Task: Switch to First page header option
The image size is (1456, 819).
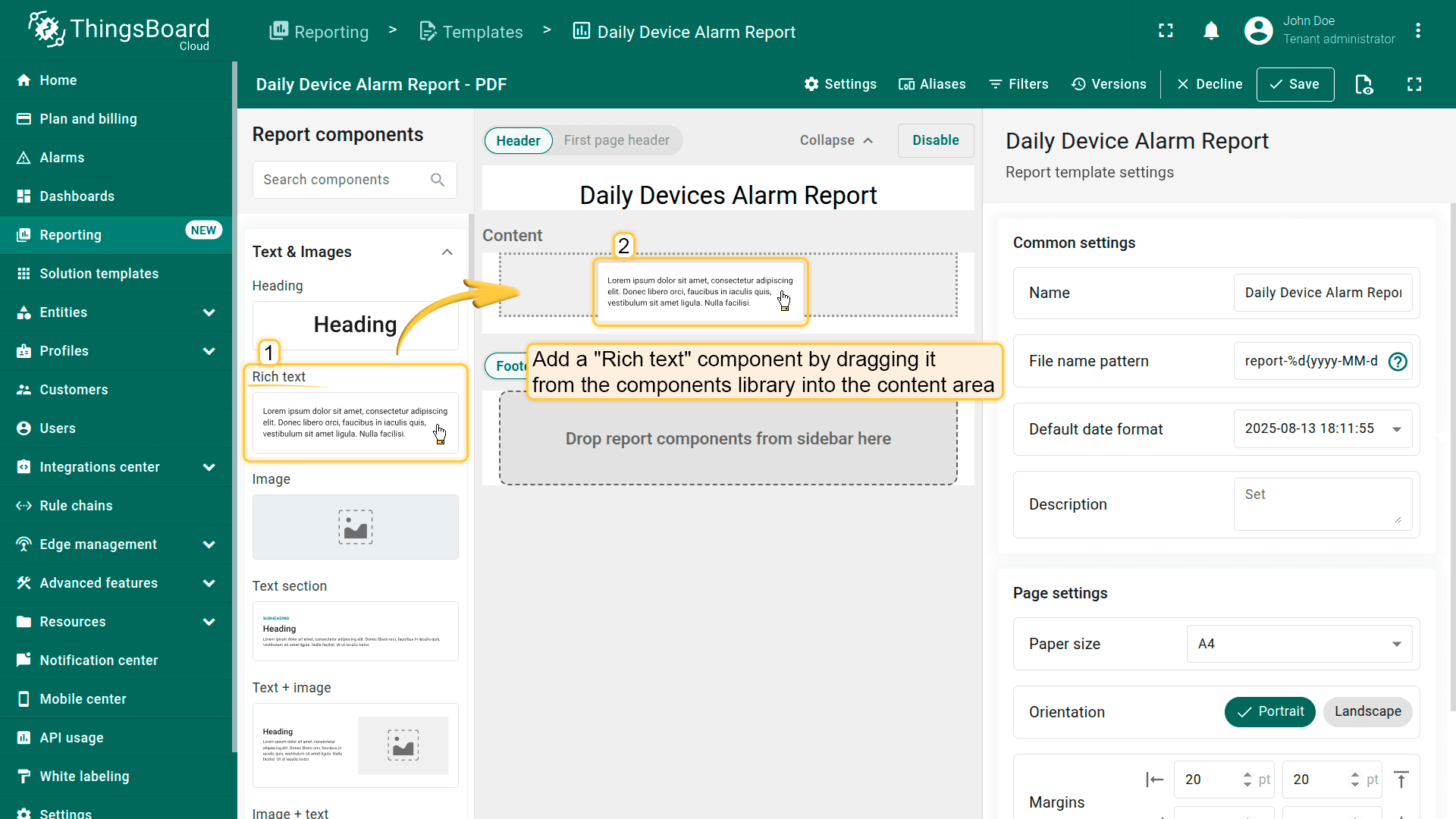Action: (x=616, y=140)
